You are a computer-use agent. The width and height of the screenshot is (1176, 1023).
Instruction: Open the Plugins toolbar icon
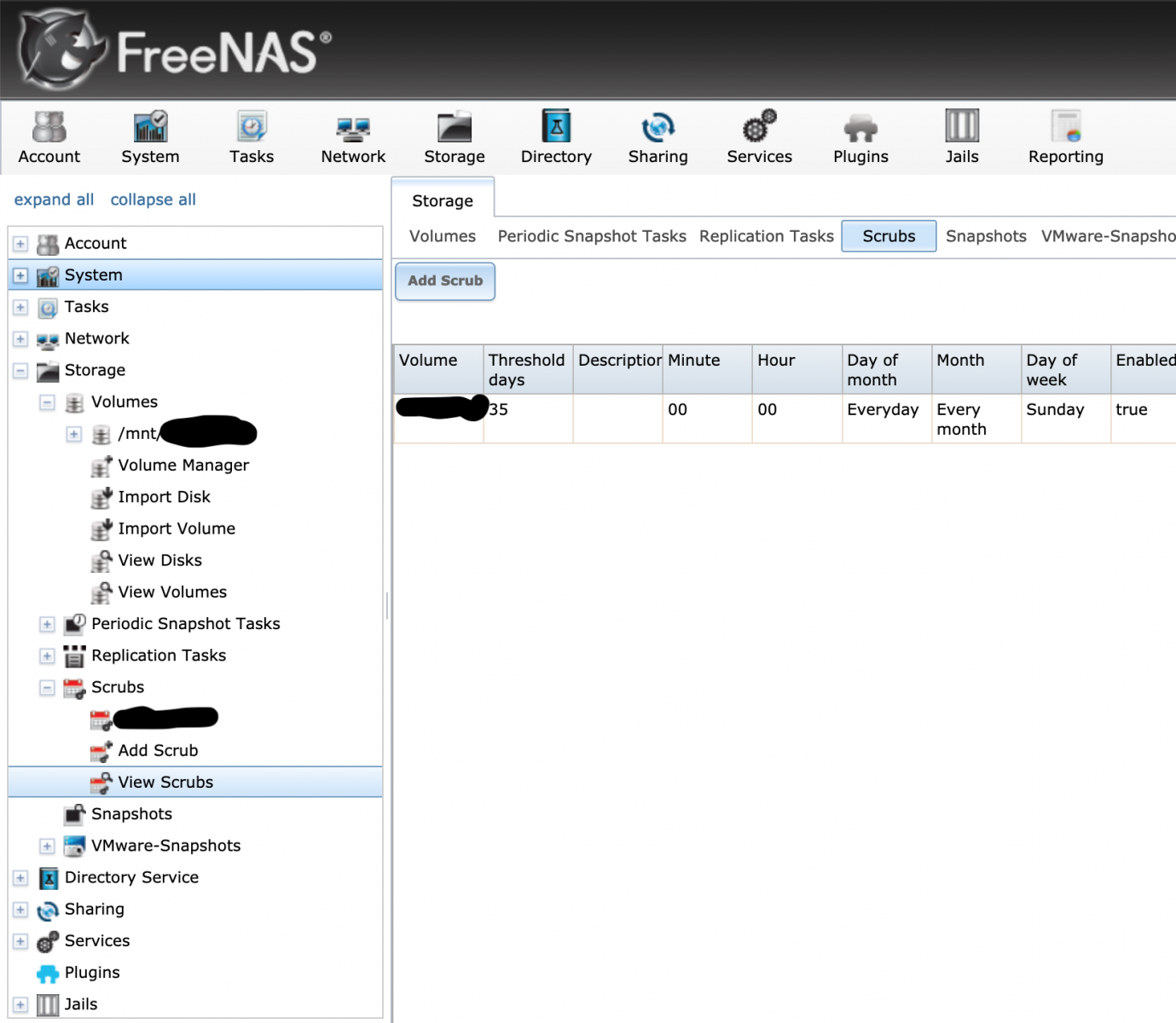coord(860,137)
